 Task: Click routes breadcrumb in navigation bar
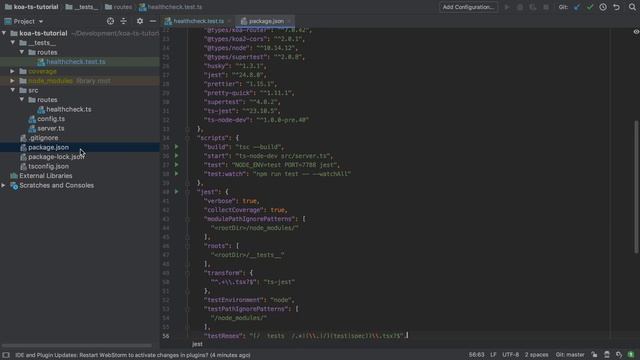click(118, 7)
